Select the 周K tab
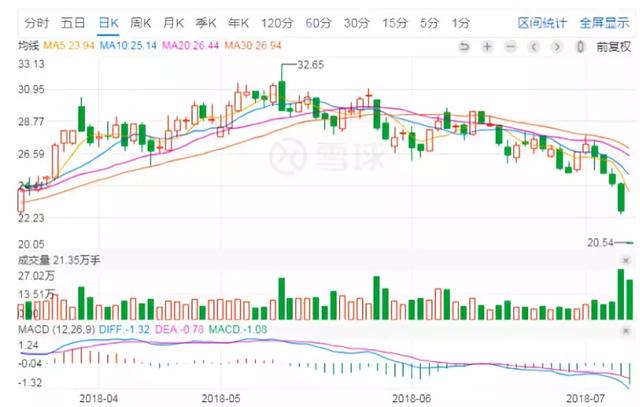This screenshot has width=640, height=407. click(140, 23)
